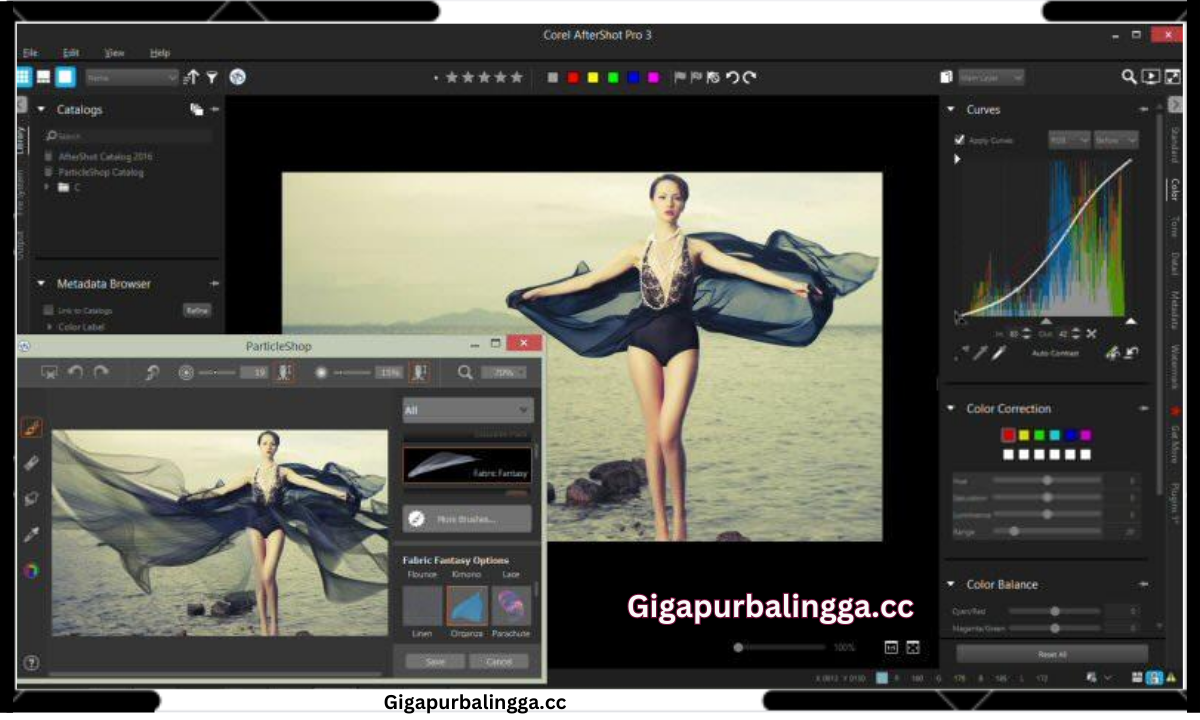Collapse the Curves section
Screen dimensions: 1200x720
[951, 110]
